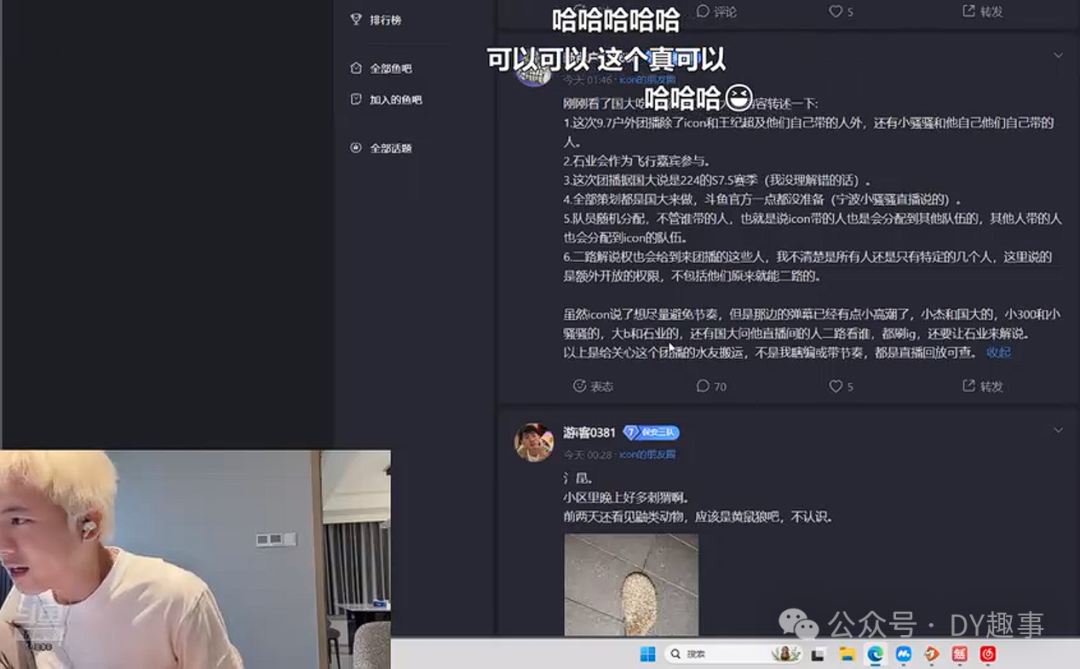The image size is (1080, 669).
Task: Open the Windows Start menu
Action: 647,654
